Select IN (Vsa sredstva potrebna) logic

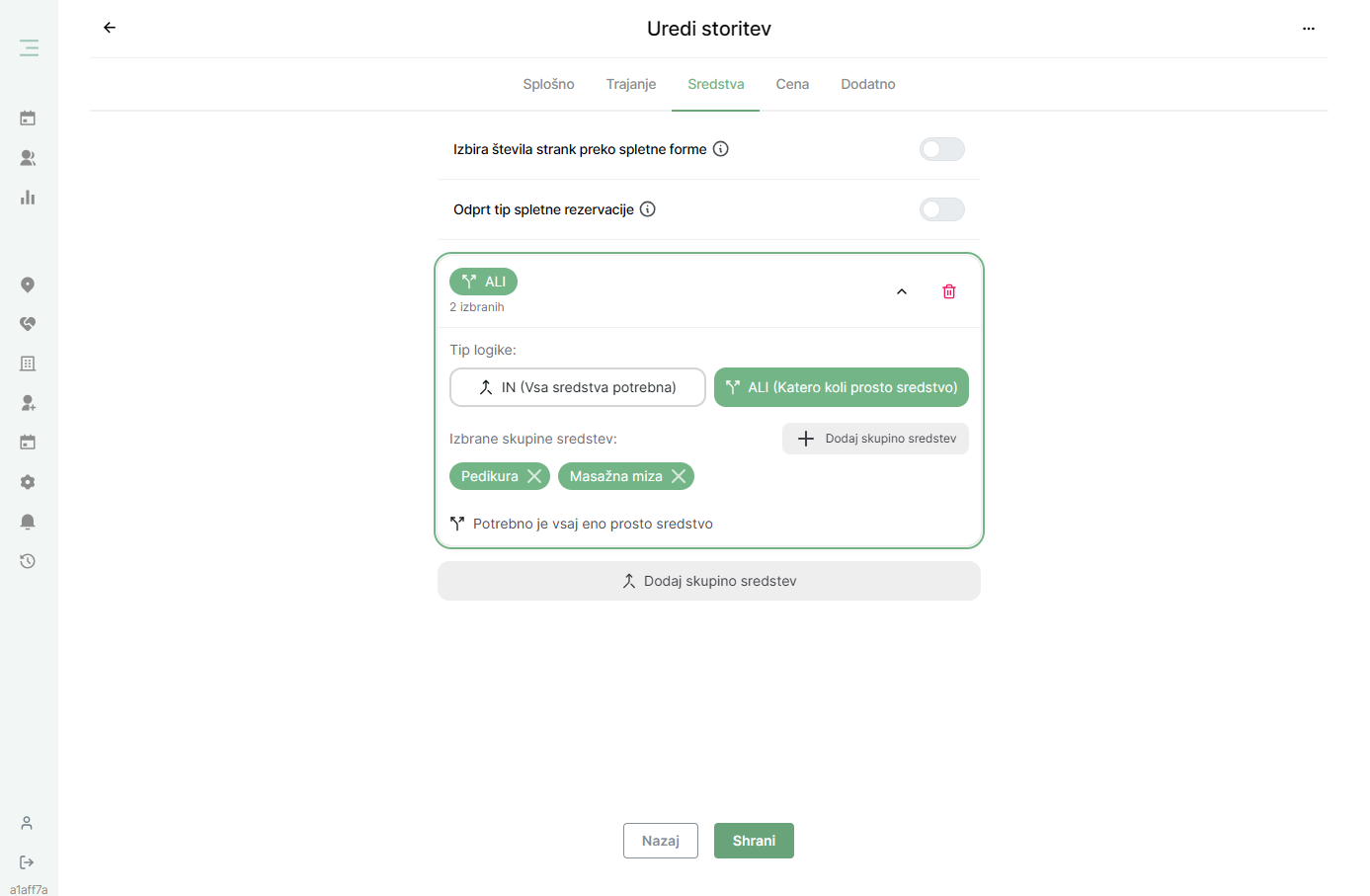pyautogui.click(x=578, y=387)
